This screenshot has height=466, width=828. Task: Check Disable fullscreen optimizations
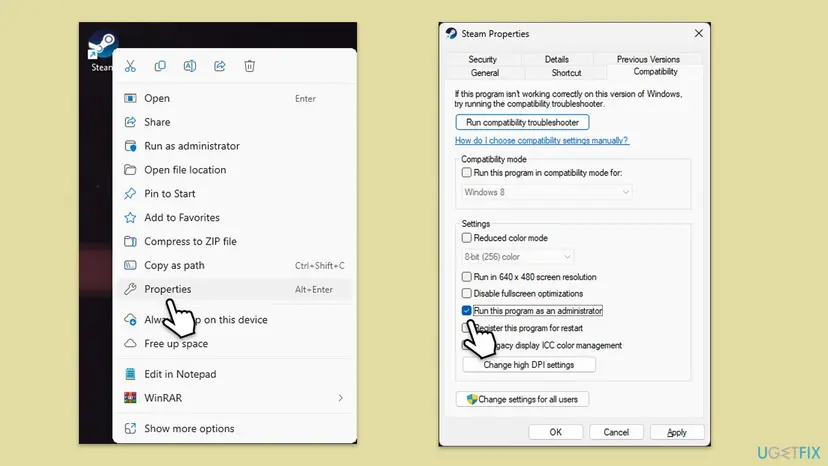click(x=466, y=293)
